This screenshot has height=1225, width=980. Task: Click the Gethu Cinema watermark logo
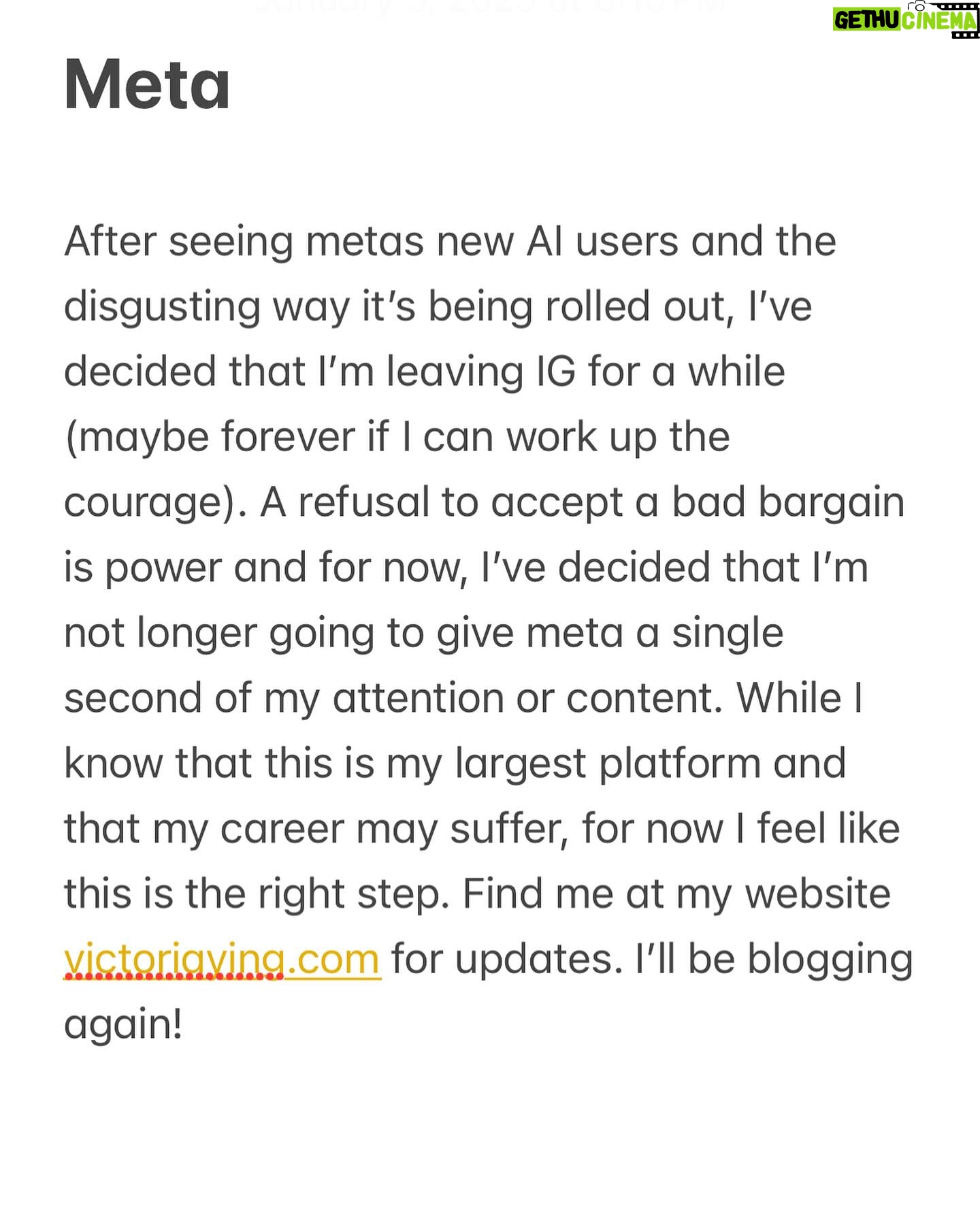[906, 19]
